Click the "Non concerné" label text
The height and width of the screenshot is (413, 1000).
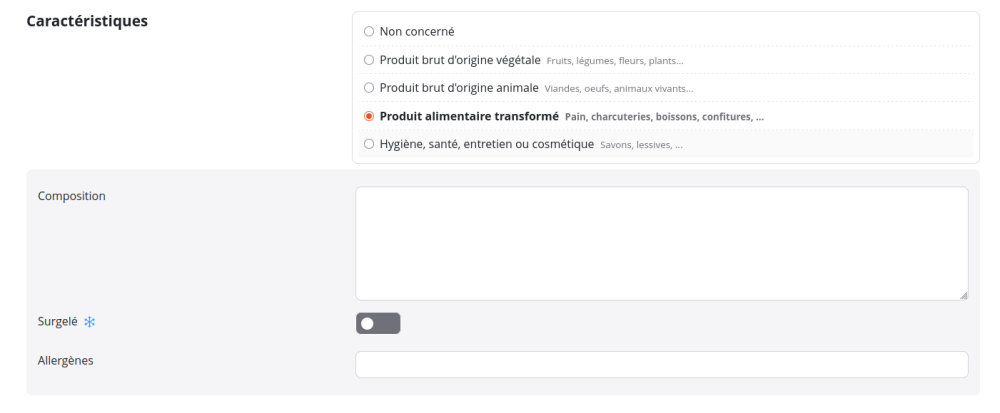coord(417,31)
